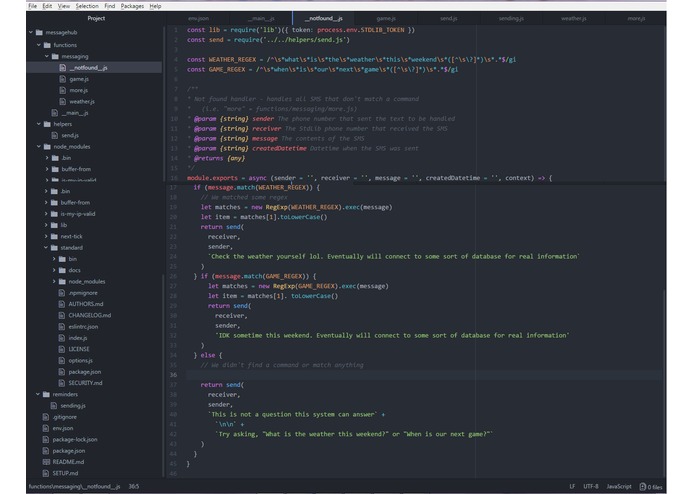Image resolution: width=695 pixels, height=494 pixels.
Task: Switch to the env.json editor tab
Action: (198, 19)
